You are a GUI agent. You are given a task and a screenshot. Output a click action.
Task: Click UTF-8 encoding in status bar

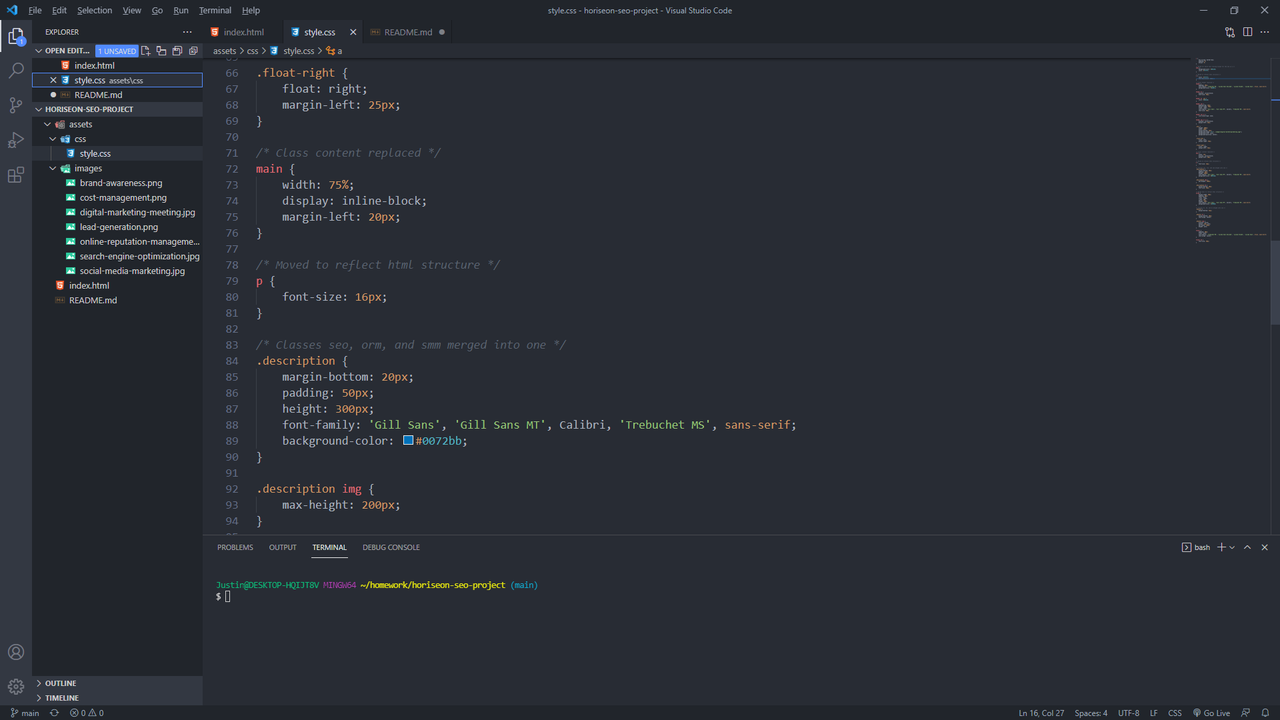click(1128, 713)
